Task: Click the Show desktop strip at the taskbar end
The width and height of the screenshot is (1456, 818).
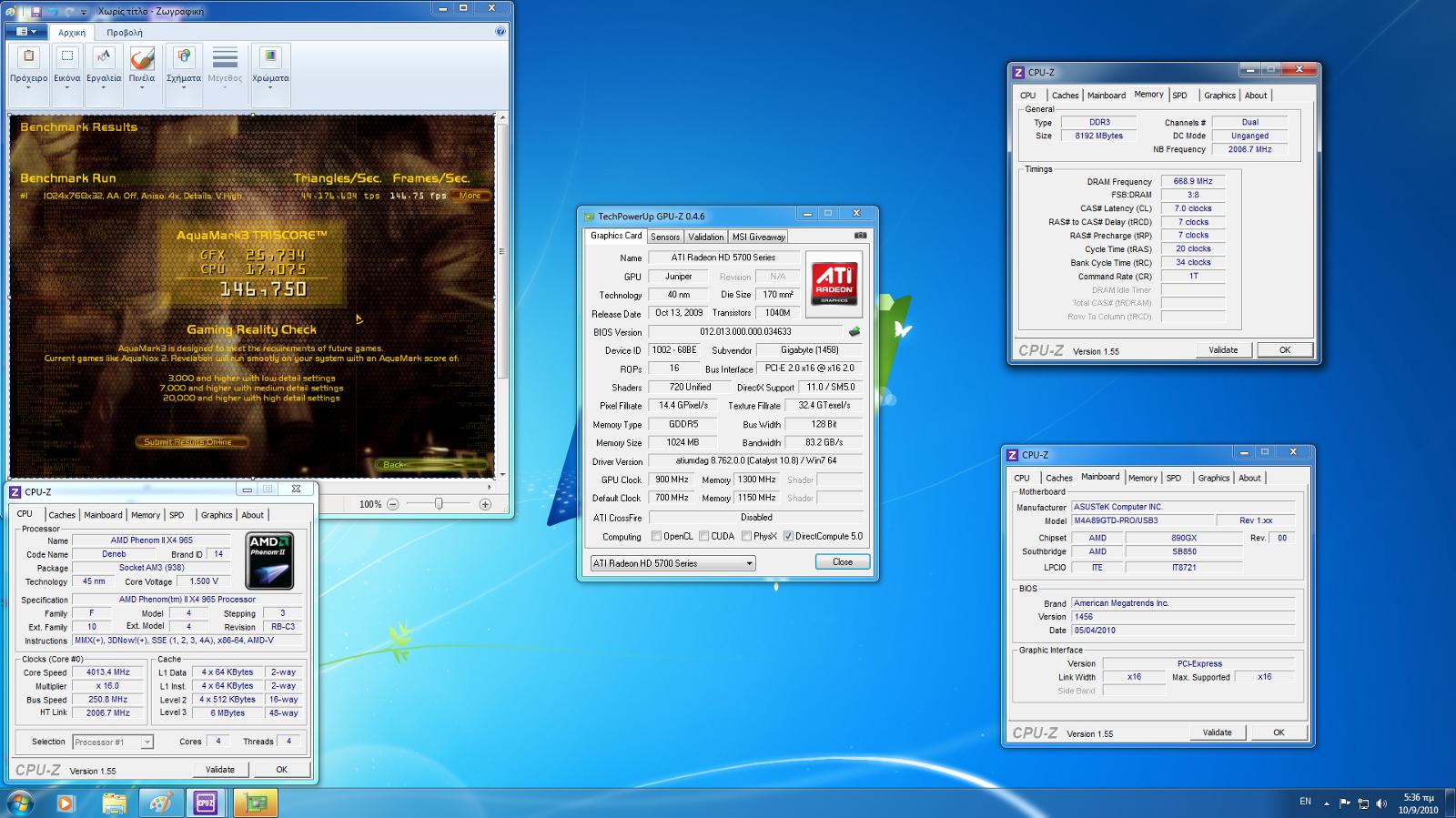Action: click(1450, 803)
